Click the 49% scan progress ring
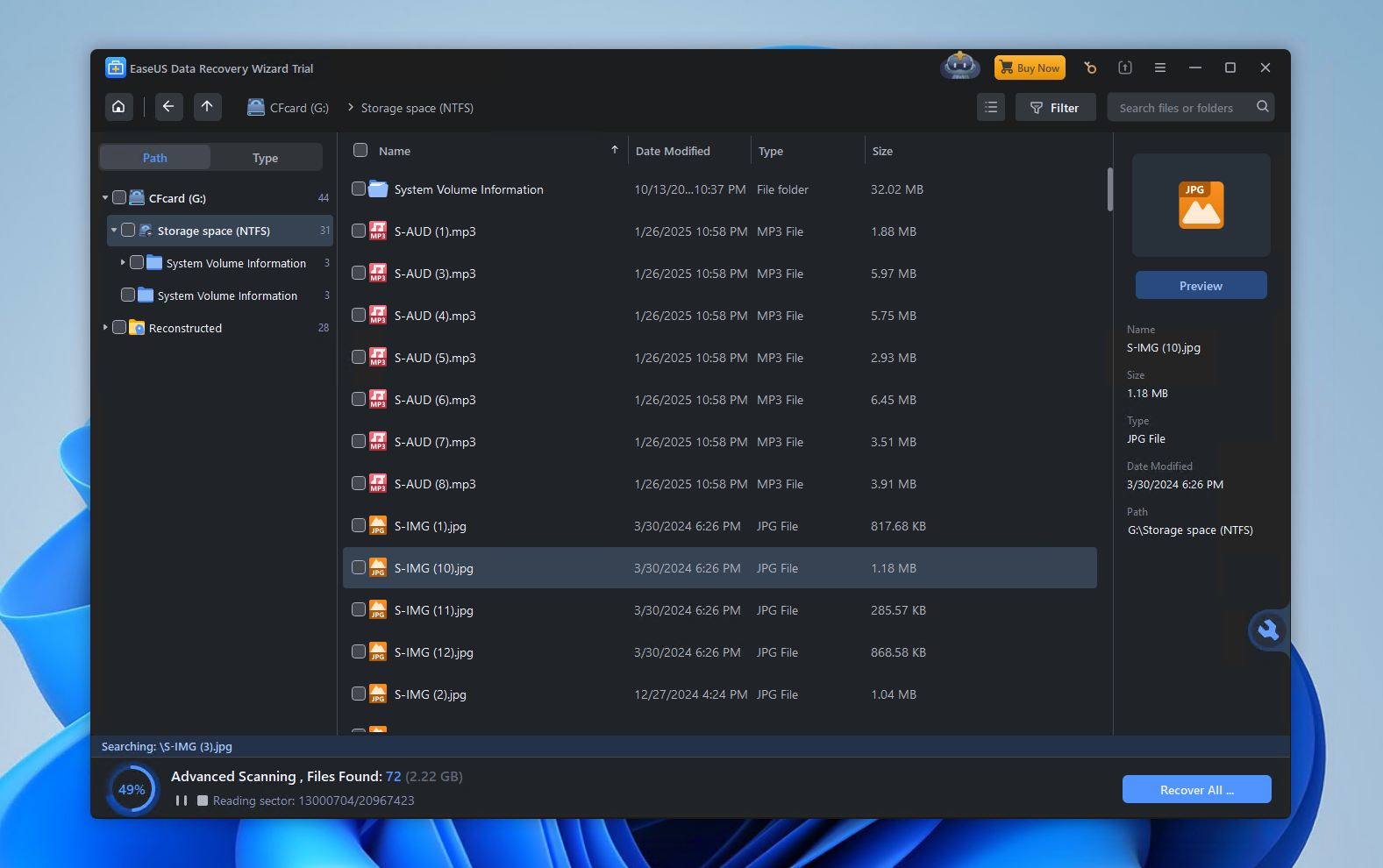Viewport: 1383px width, 868px height. (132, 789)
